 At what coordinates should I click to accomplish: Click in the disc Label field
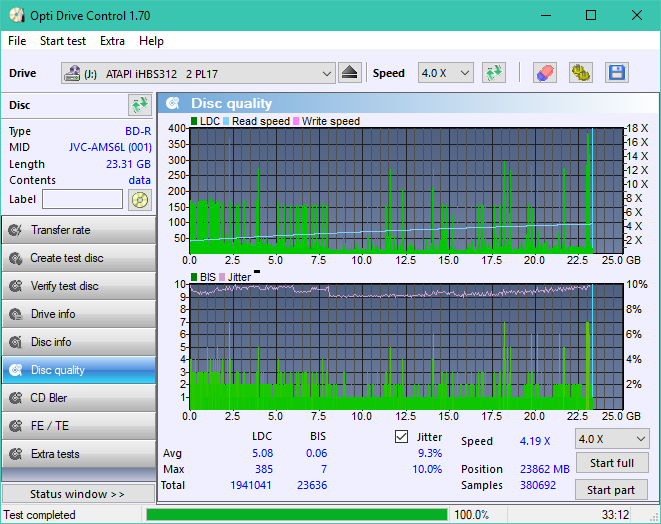point(83,199)
